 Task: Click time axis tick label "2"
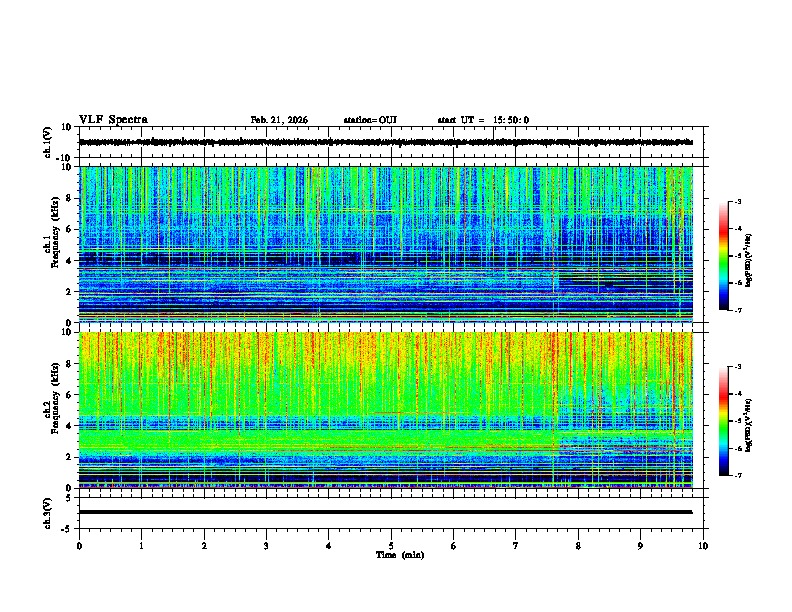click(204, 546)
